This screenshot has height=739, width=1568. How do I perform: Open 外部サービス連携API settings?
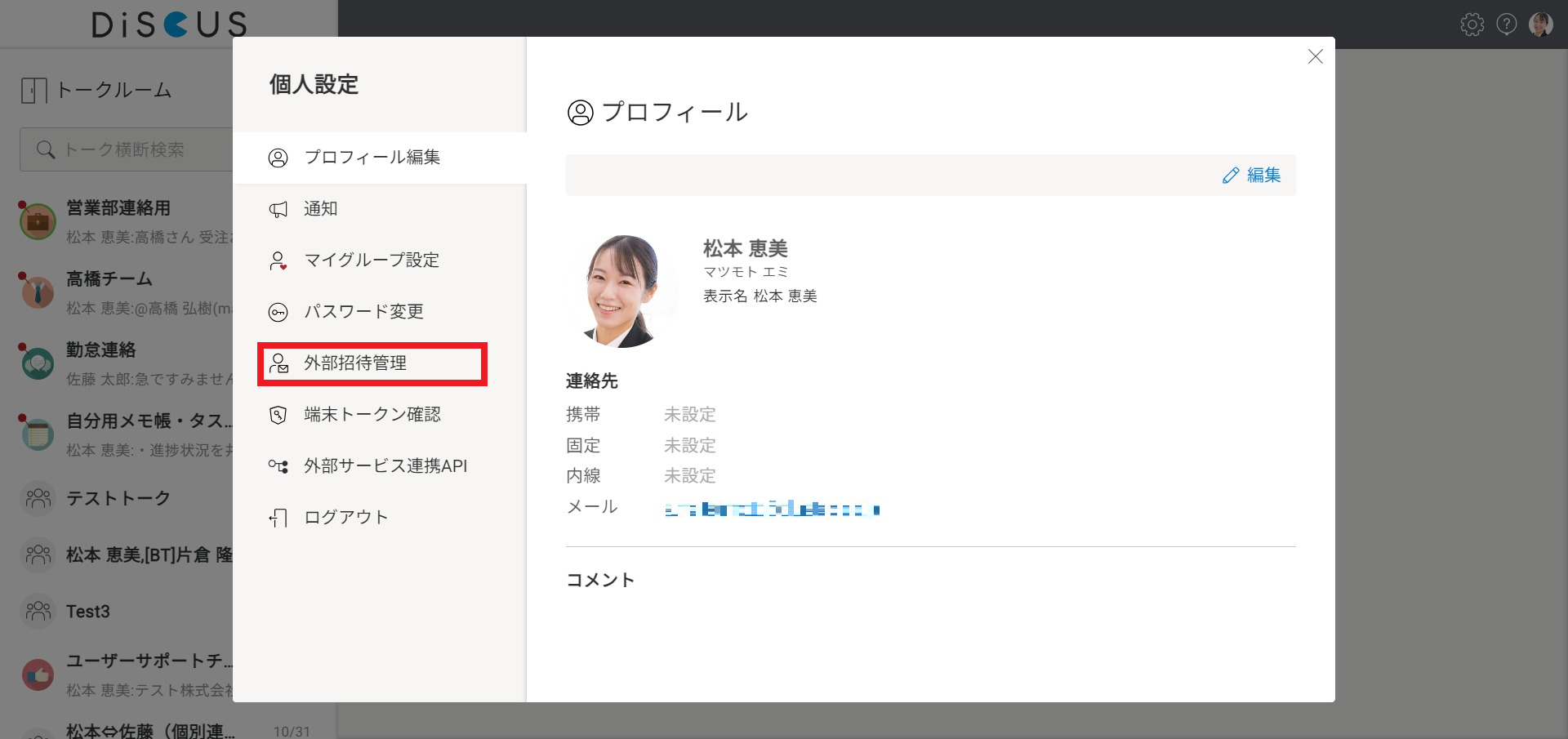click(380, 466)
